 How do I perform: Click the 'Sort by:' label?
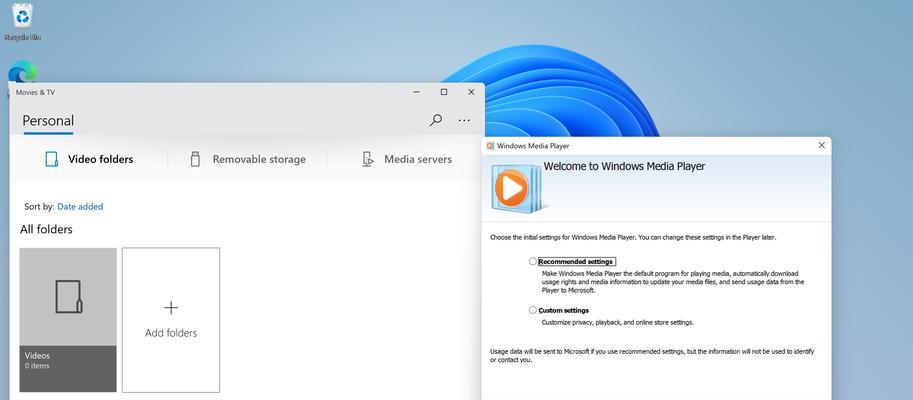[x=39, y=206]
